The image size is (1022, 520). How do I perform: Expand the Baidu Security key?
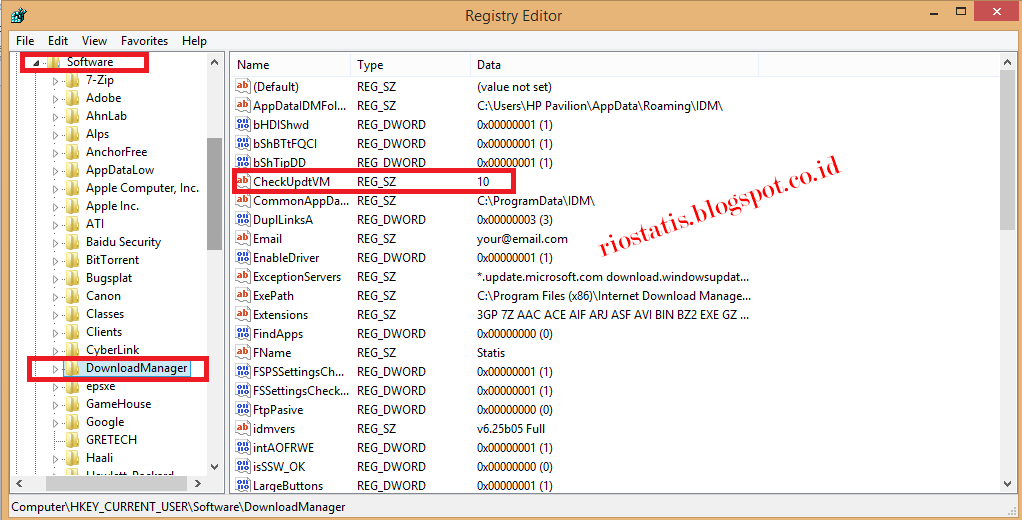(55, 243)
